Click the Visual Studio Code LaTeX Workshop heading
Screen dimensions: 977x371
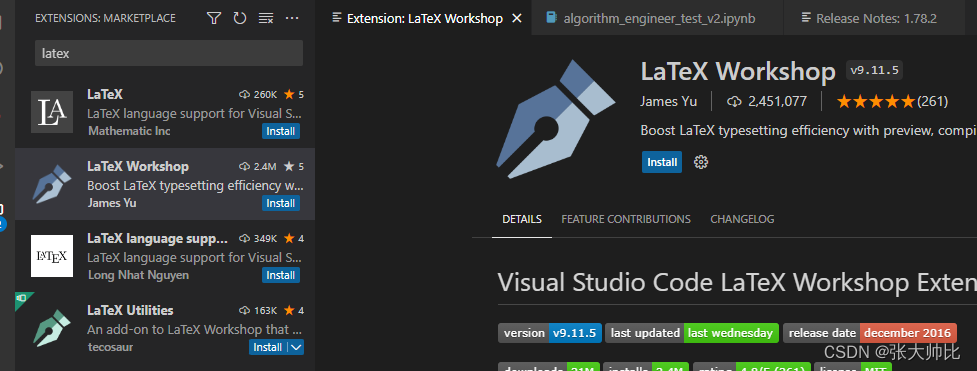[737, 282]
